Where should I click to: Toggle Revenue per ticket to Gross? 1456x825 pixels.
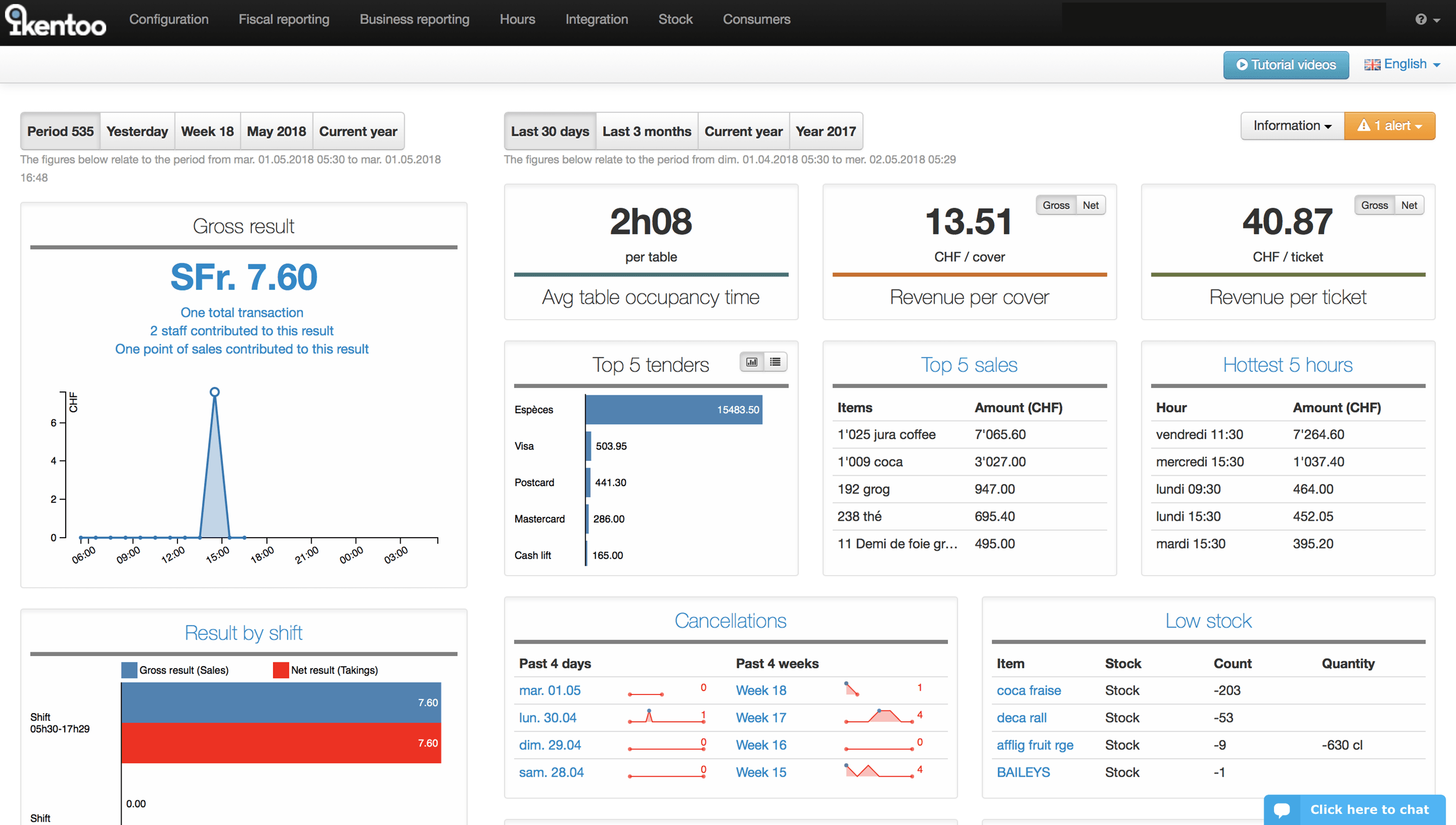point(1374,205)
